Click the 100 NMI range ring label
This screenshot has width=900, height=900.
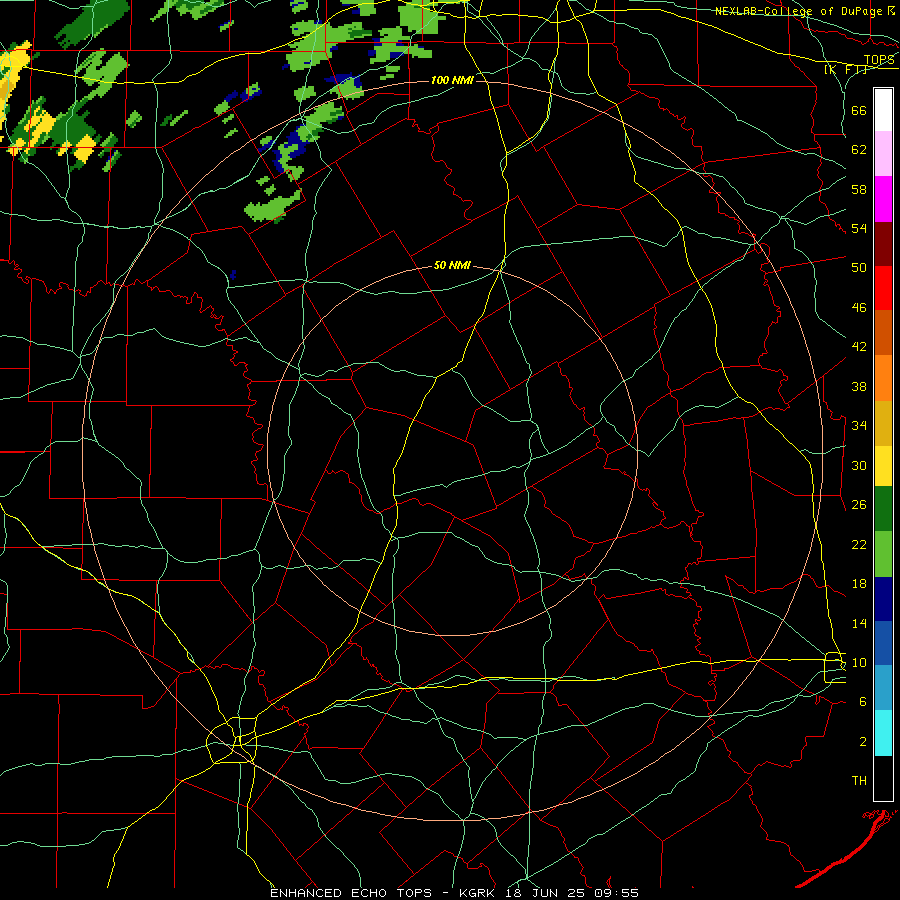coord(452,80)
